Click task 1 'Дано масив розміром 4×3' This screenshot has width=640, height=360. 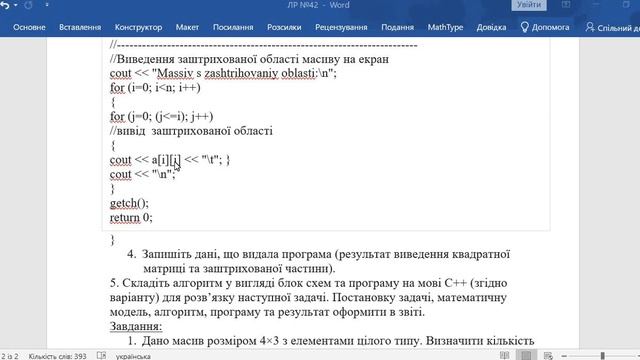[x=331, y=340]
